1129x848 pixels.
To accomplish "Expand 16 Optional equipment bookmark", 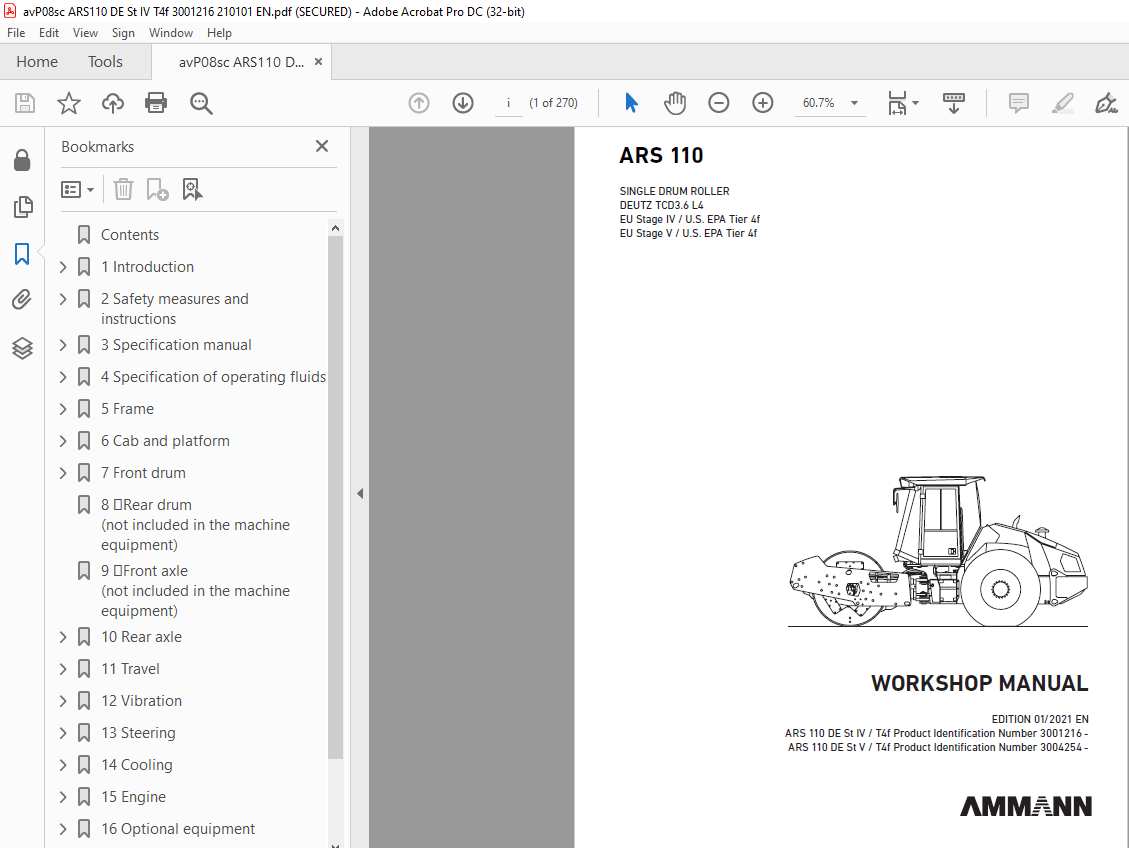I will point(63,829).
